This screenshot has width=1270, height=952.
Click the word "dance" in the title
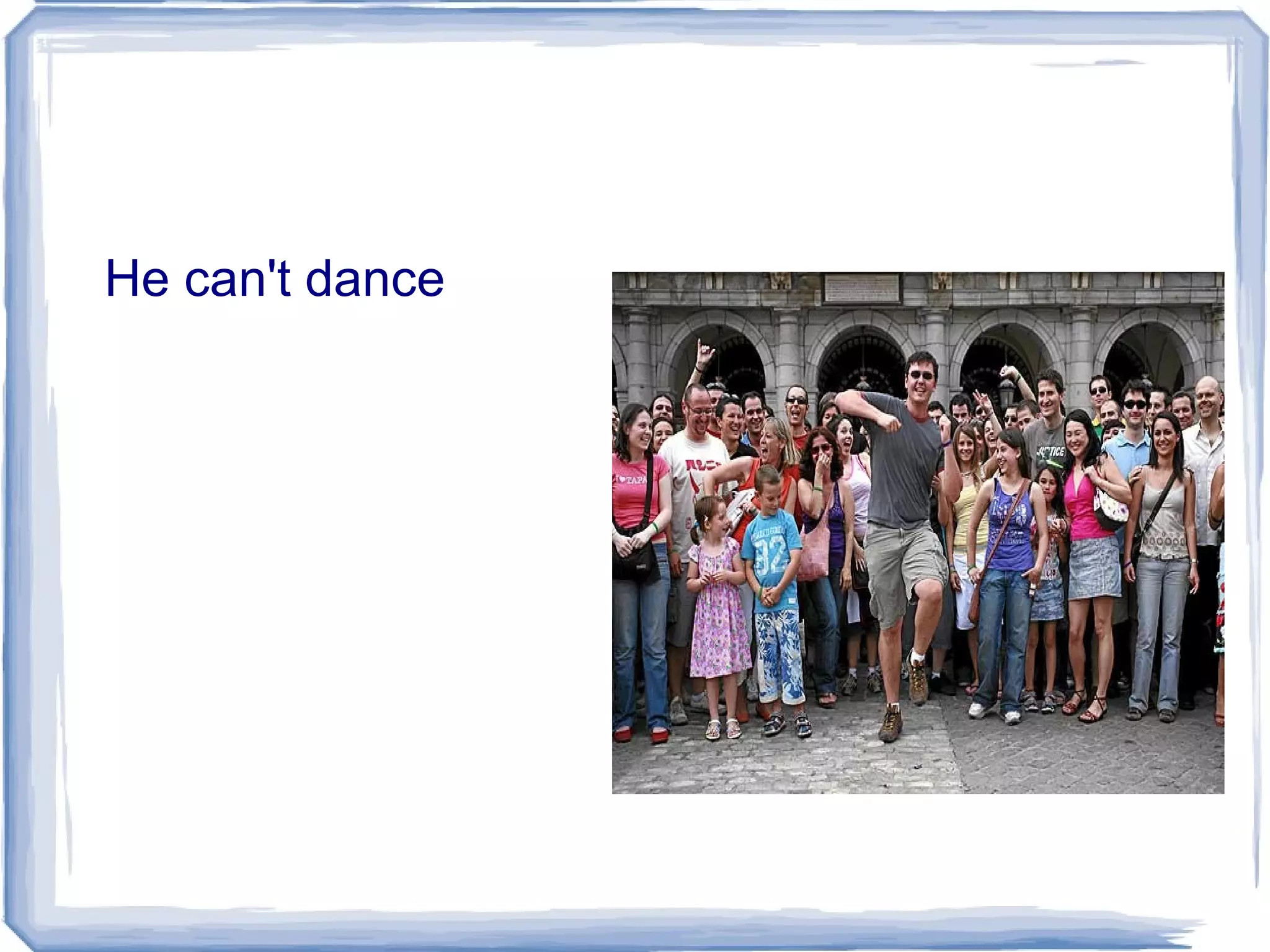point(375,279)
